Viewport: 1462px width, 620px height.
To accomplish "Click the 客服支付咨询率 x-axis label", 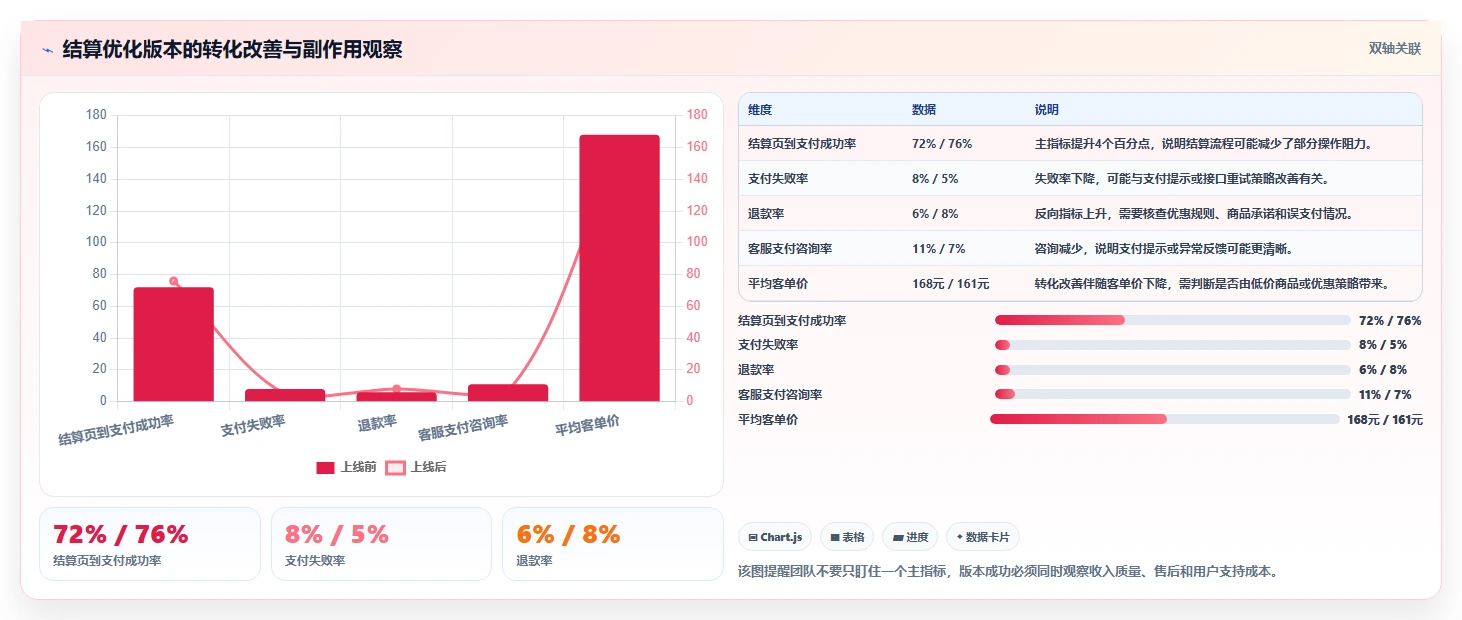I will [463, 428].
